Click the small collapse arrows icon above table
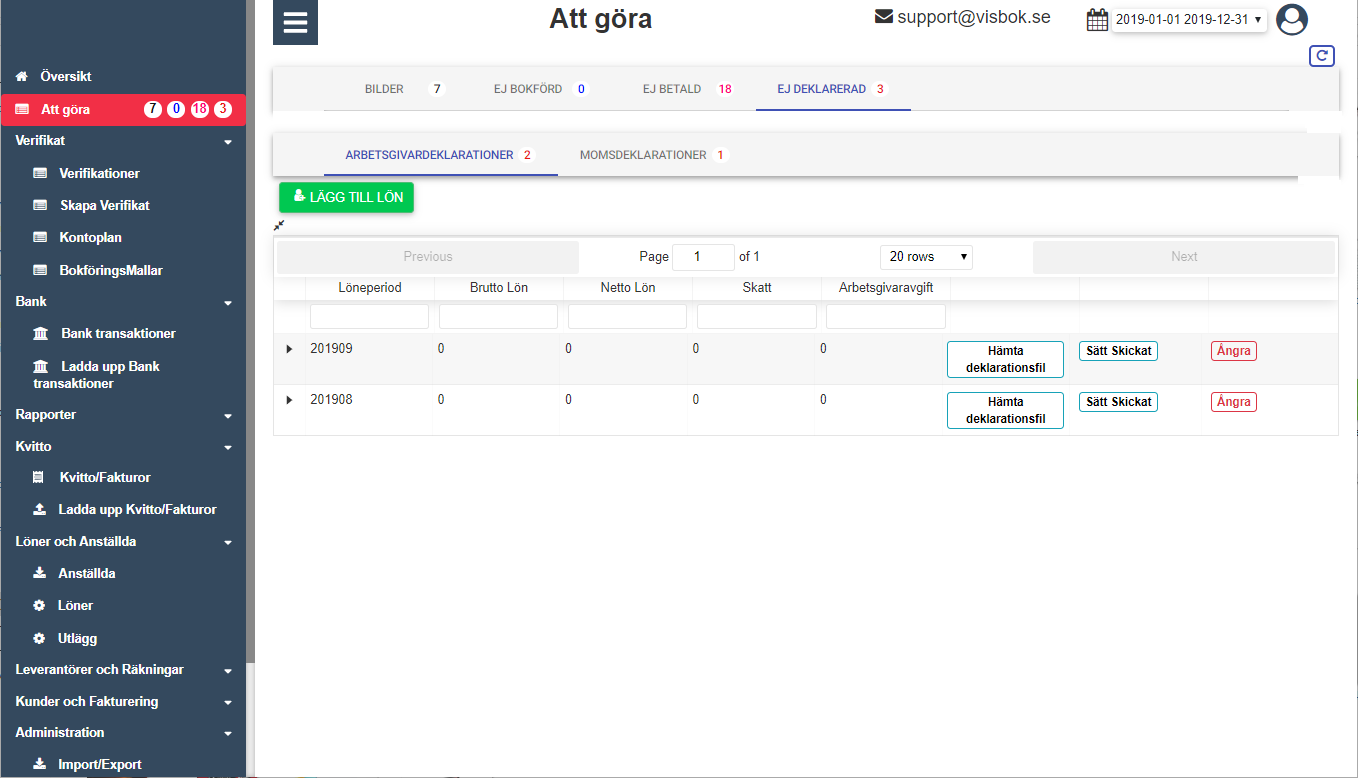The height and width of the screenshot is (778, 1358). [x=279, y=225]
